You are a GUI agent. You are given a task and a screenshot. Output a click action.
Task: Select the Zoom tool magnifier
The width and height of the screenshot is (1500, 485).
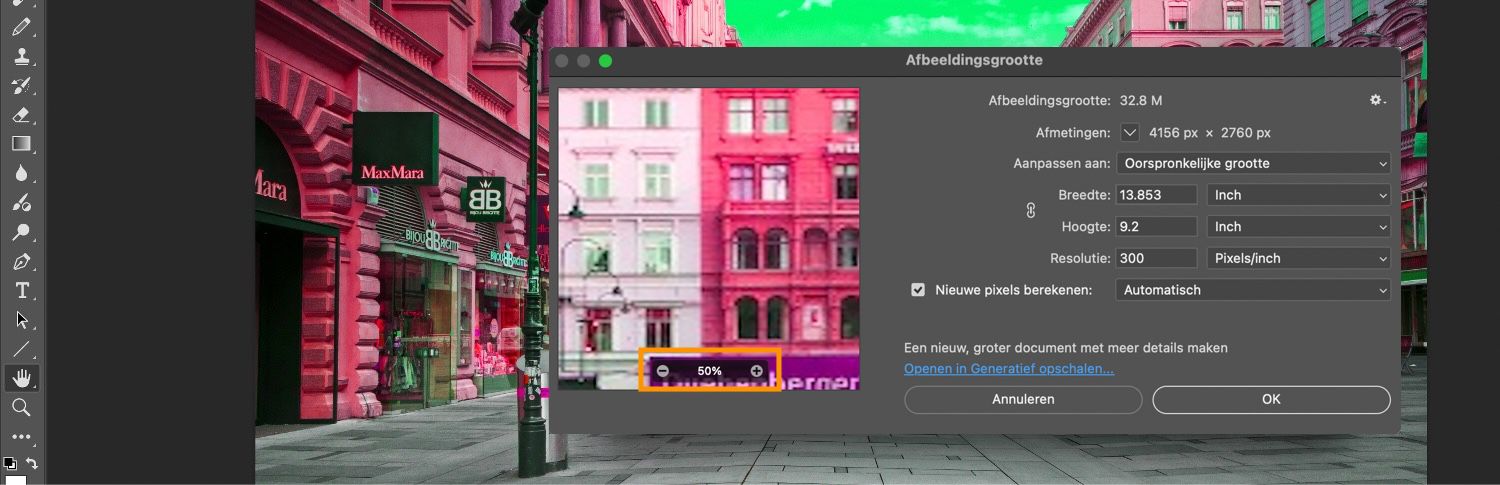(x=21, y=408)
